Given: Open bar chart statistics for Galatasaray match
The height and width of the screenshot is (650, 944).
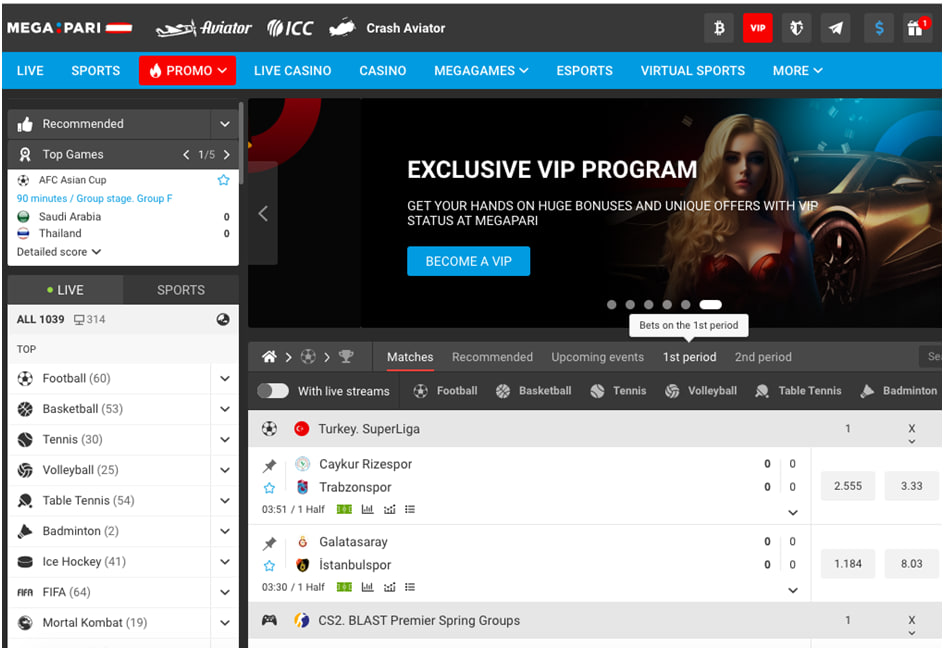Looking at the screenshot, I should [367, 587].
